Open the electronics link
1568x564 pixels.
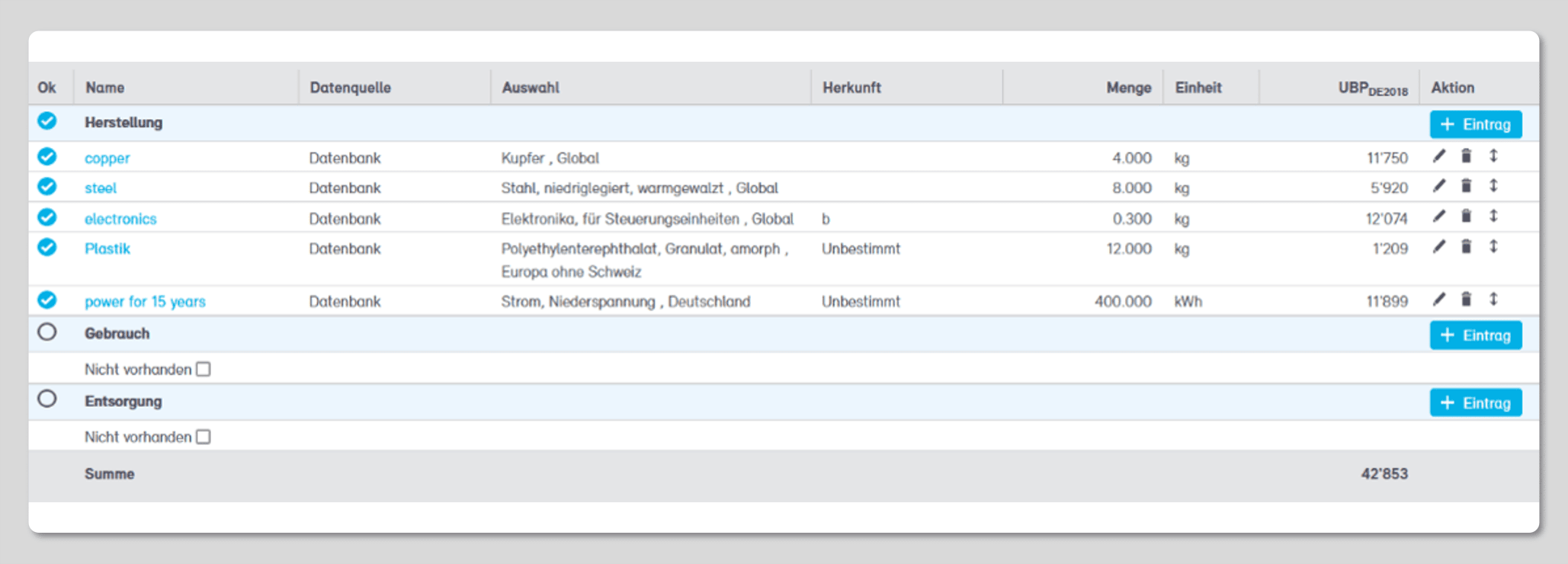pos(120,219)
